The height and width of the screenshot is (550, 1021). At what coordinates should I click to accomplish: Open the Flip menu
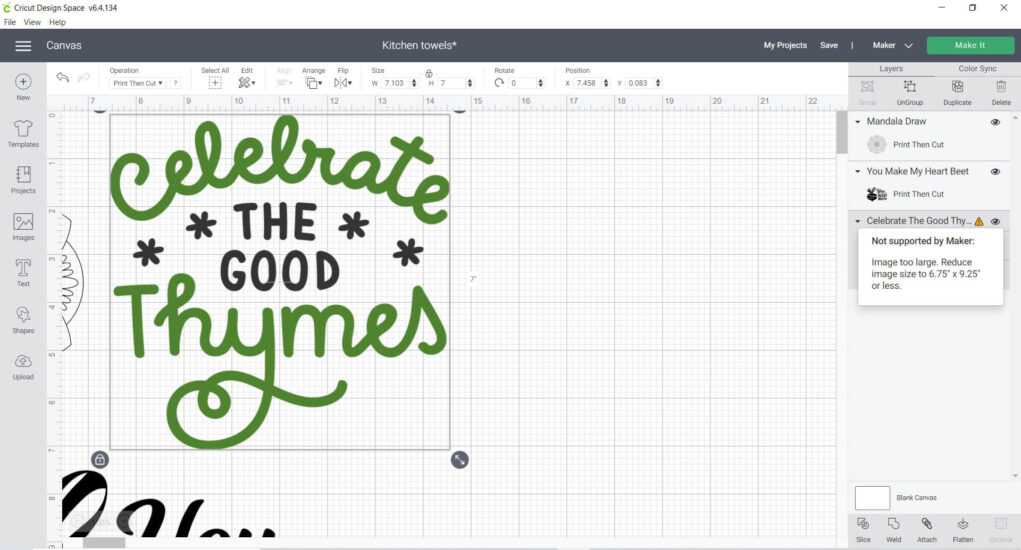343,83
